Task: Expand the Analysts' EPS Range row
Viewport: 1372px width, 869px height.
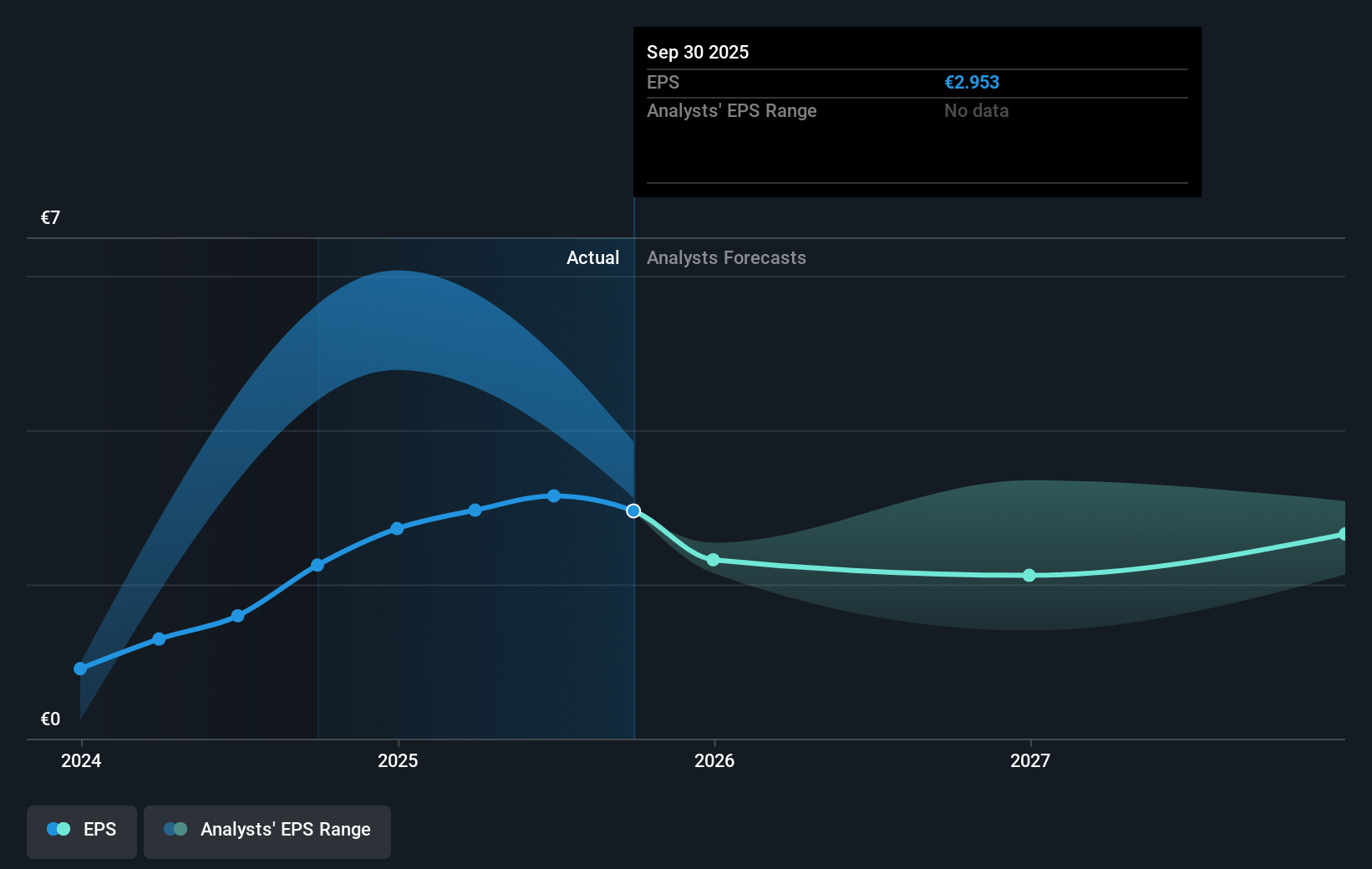Action: [x=732, y=110]
